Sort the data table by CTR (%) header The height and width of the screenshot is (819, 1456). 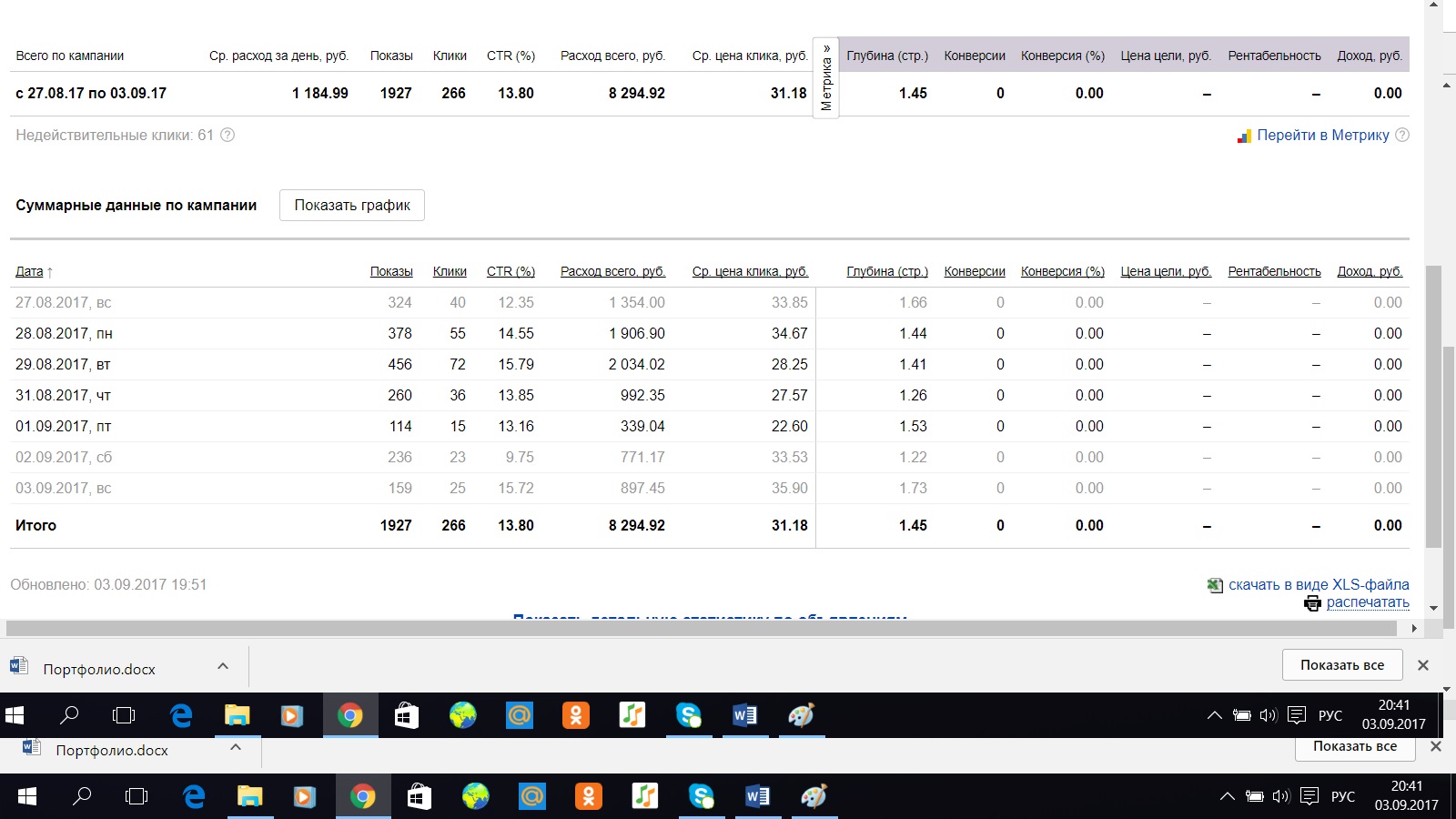pos(511,271)
